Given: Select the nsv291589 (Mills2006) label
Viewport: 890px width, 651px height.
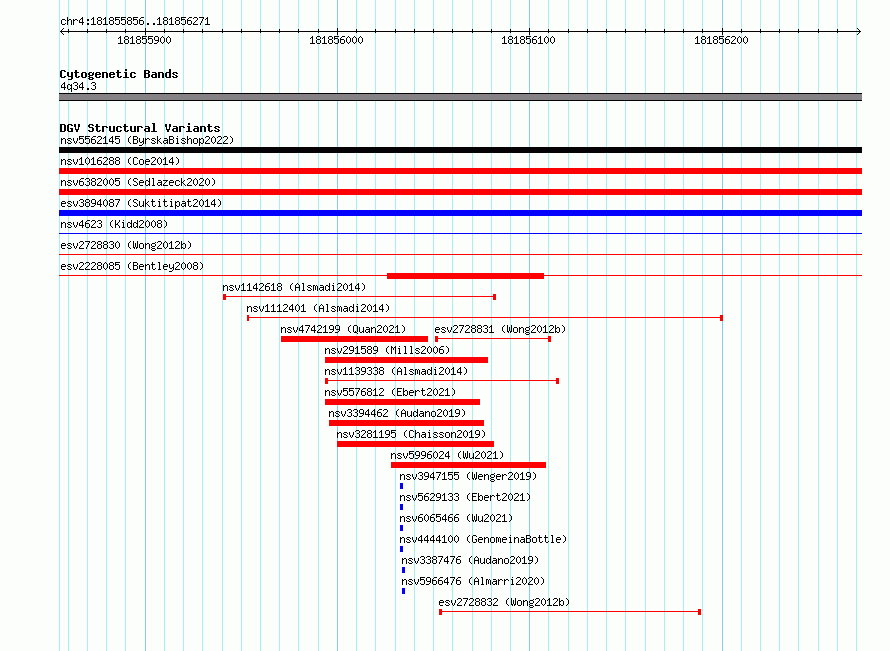Looking at the screenshot, I should (387, 350).
